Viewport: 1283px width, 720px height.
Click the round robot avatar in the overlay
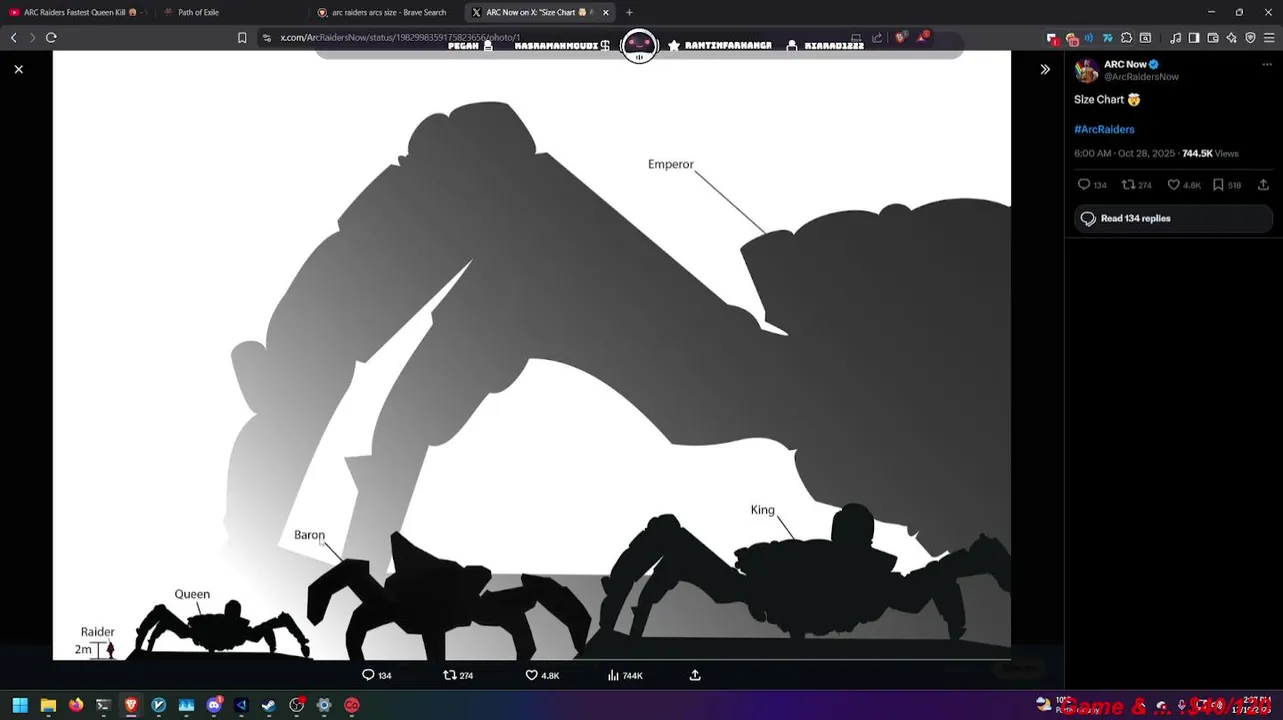click(x=639, y=46)
